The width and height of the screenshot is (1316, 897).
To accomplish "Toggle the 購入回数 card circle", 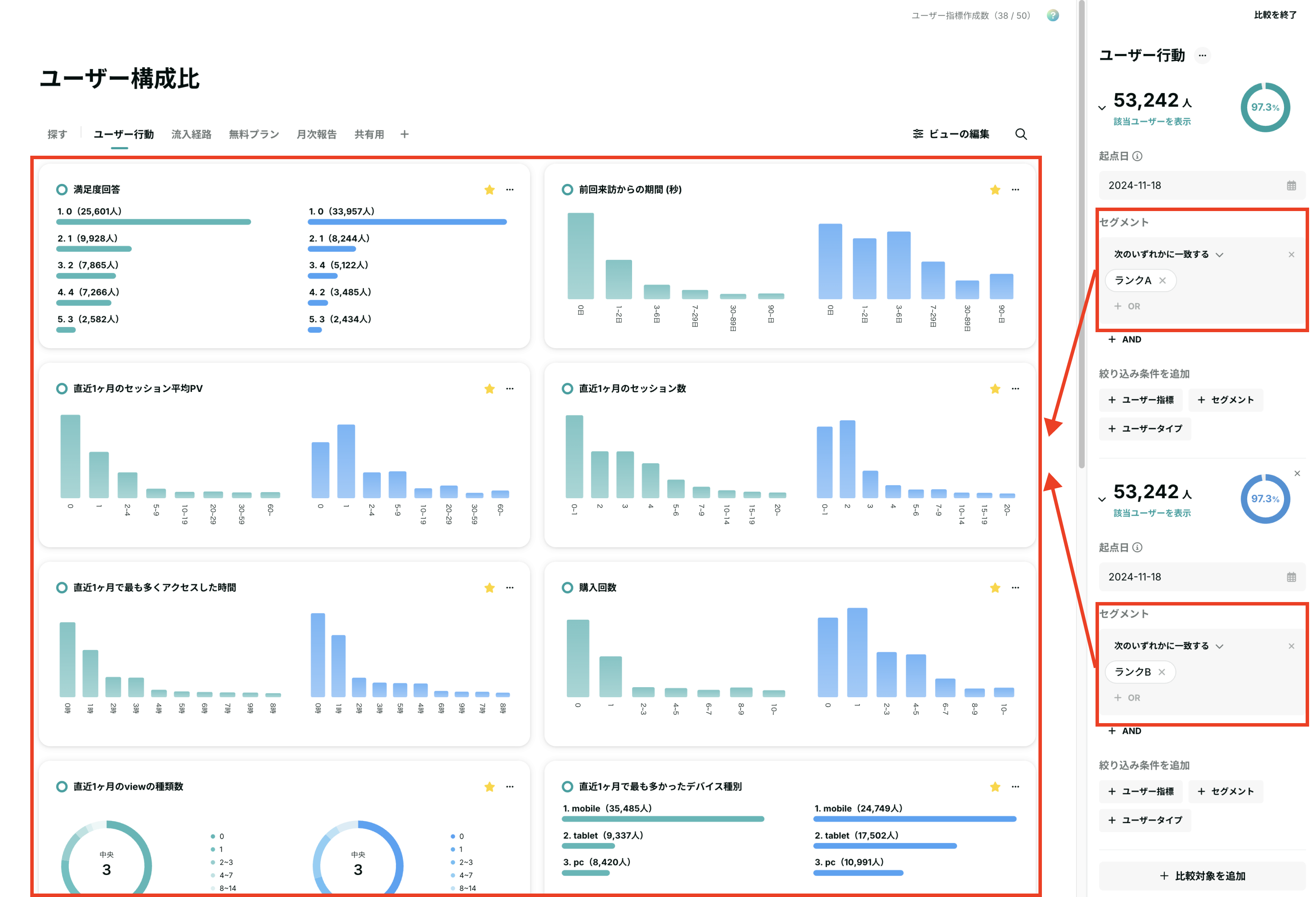I will (567, 588).
